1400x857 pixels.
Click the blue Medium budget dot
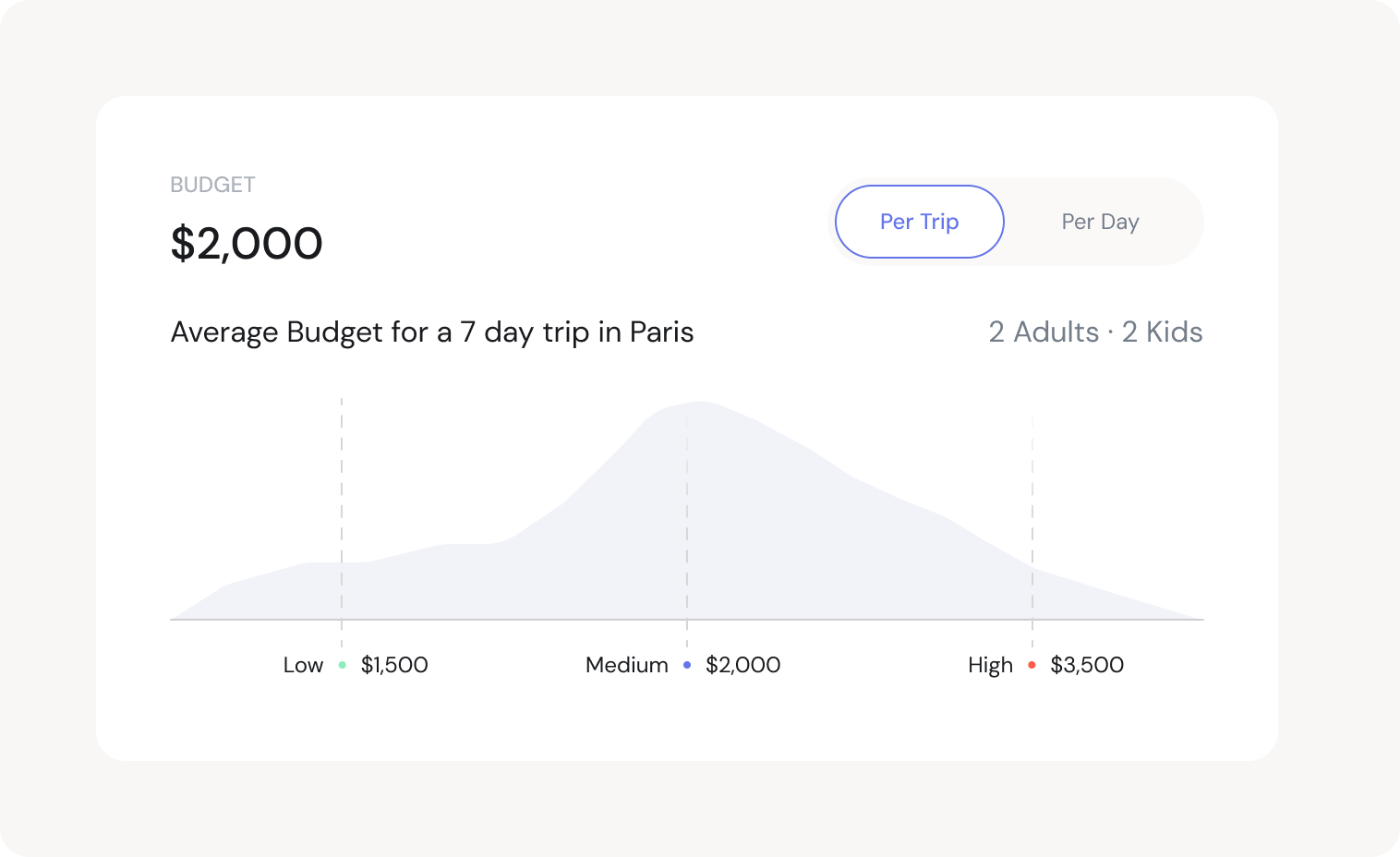pyautogui.click(x=687, y=665)
